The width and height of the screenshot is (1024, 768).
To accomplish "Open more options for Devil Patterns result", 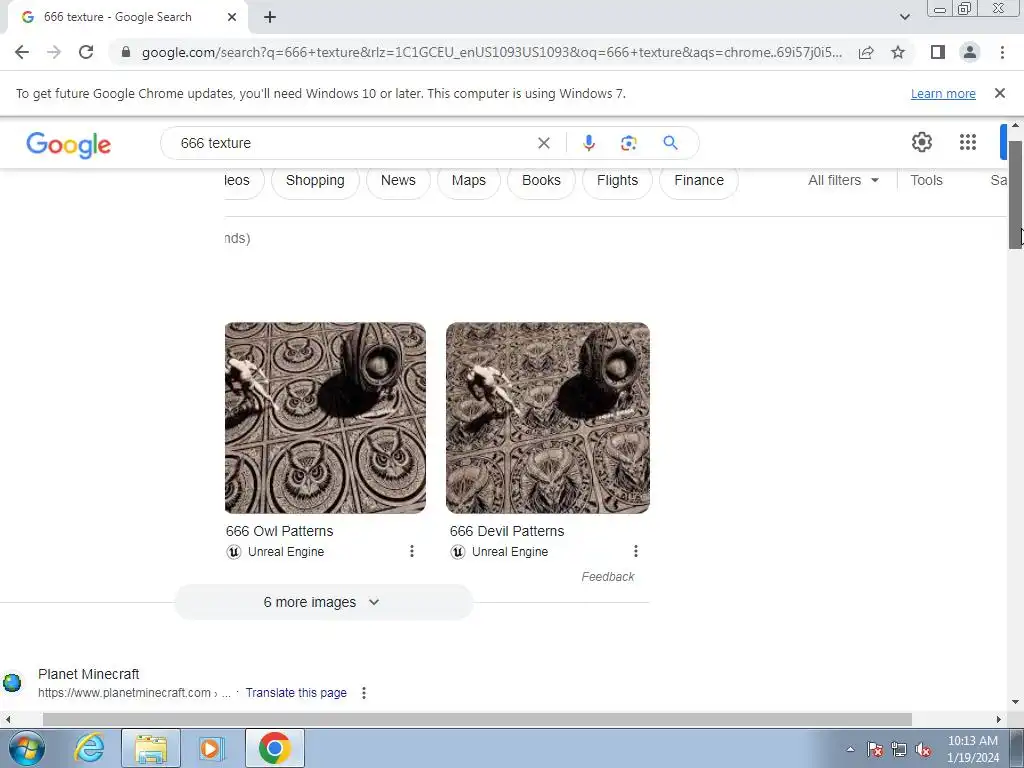I will [635, 551].
